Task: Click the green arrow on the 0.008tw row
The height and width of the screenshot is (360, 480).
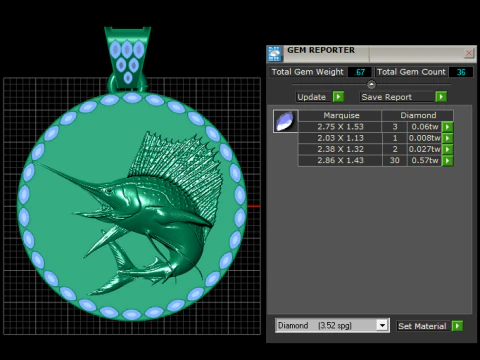Action: coord(447,138)
